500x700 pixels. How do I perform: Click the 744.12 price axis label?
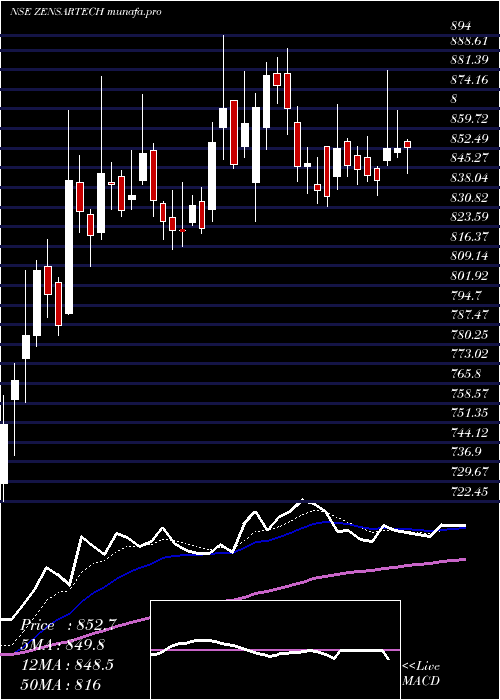click(x=469, y=432)
